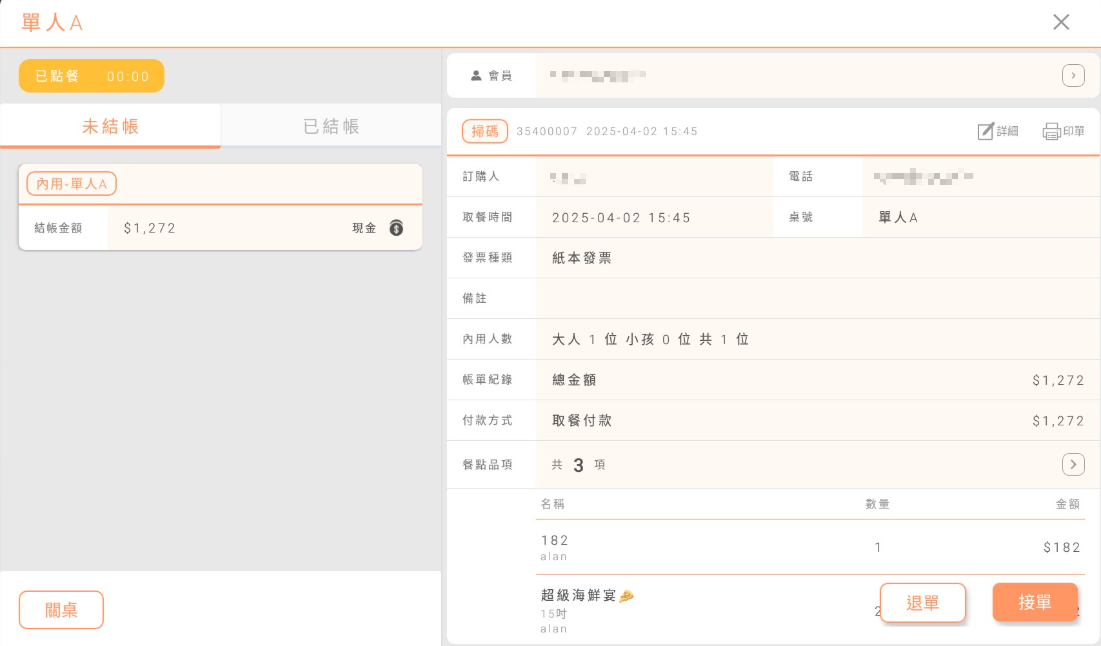
Task: Click the cash payment coin icon
Action: pyautogui.click(x=396, y=228)
